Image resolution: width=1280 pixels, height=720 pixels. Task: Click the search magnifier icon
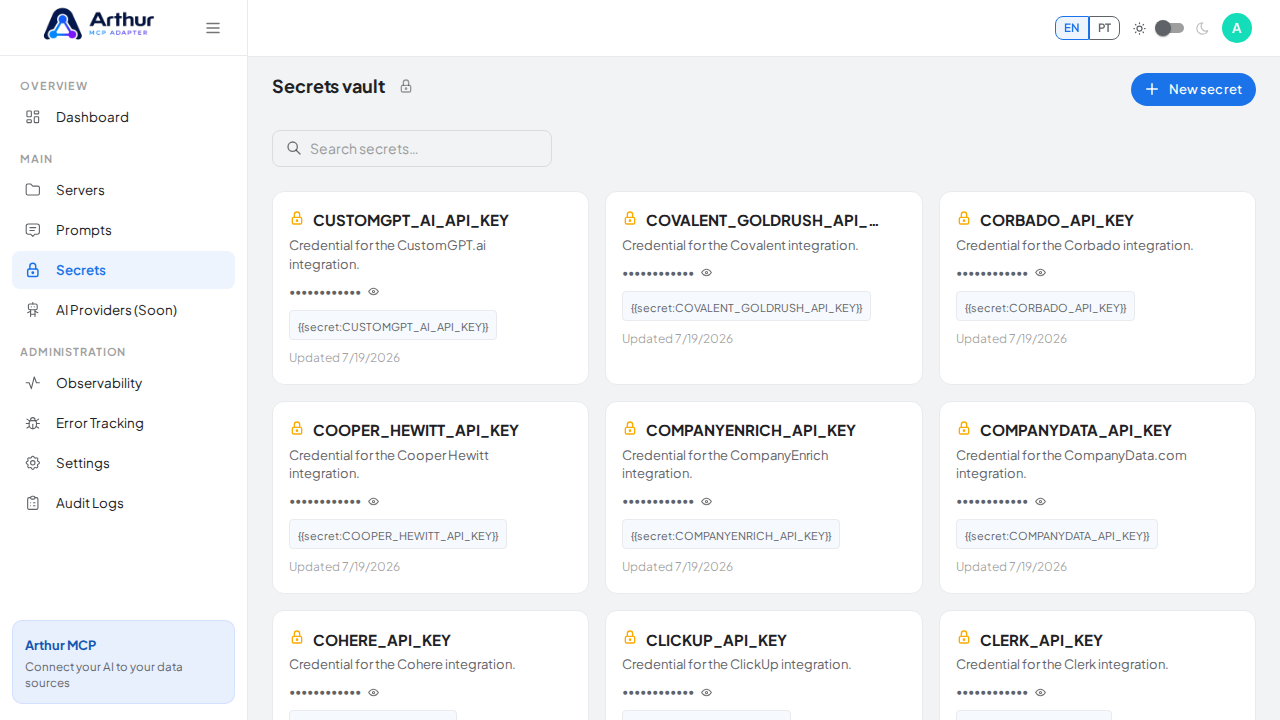294,148
